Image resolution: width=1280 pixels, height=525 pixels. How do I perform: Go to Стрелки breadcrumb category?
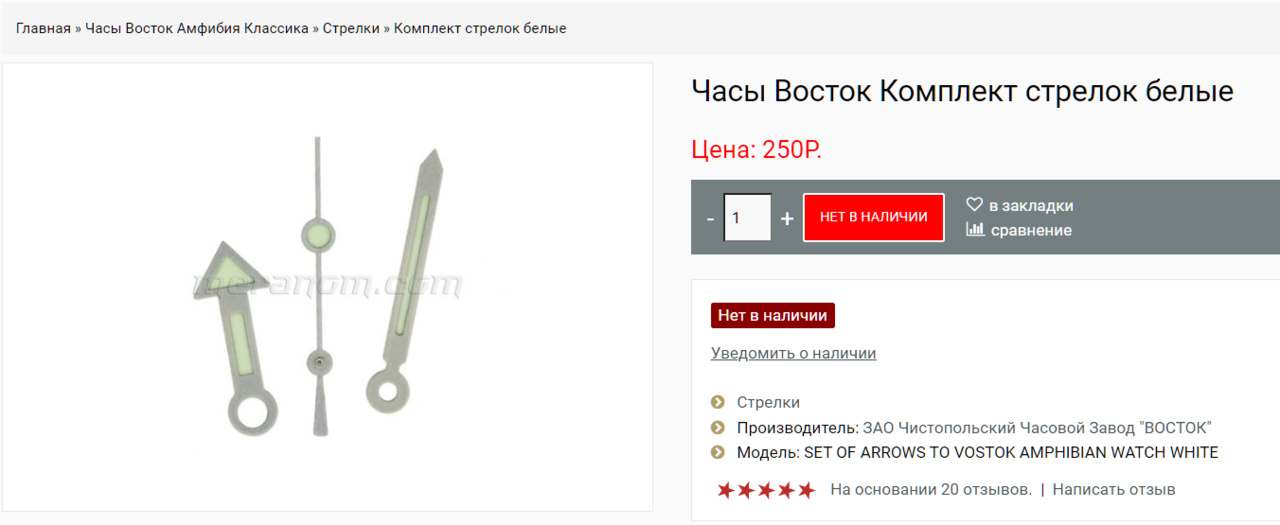[351, 28]
